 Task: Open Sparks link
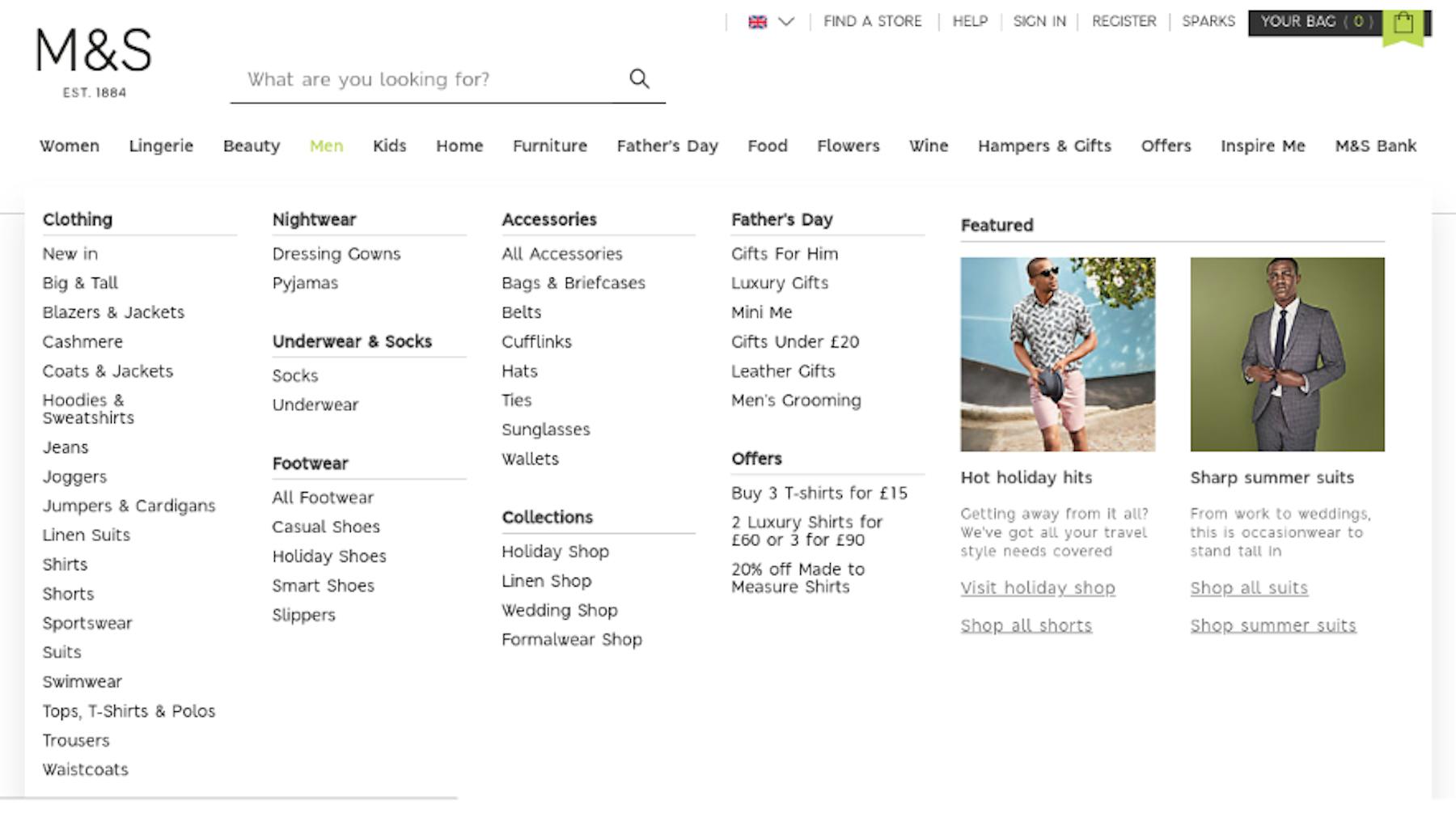1208,22
